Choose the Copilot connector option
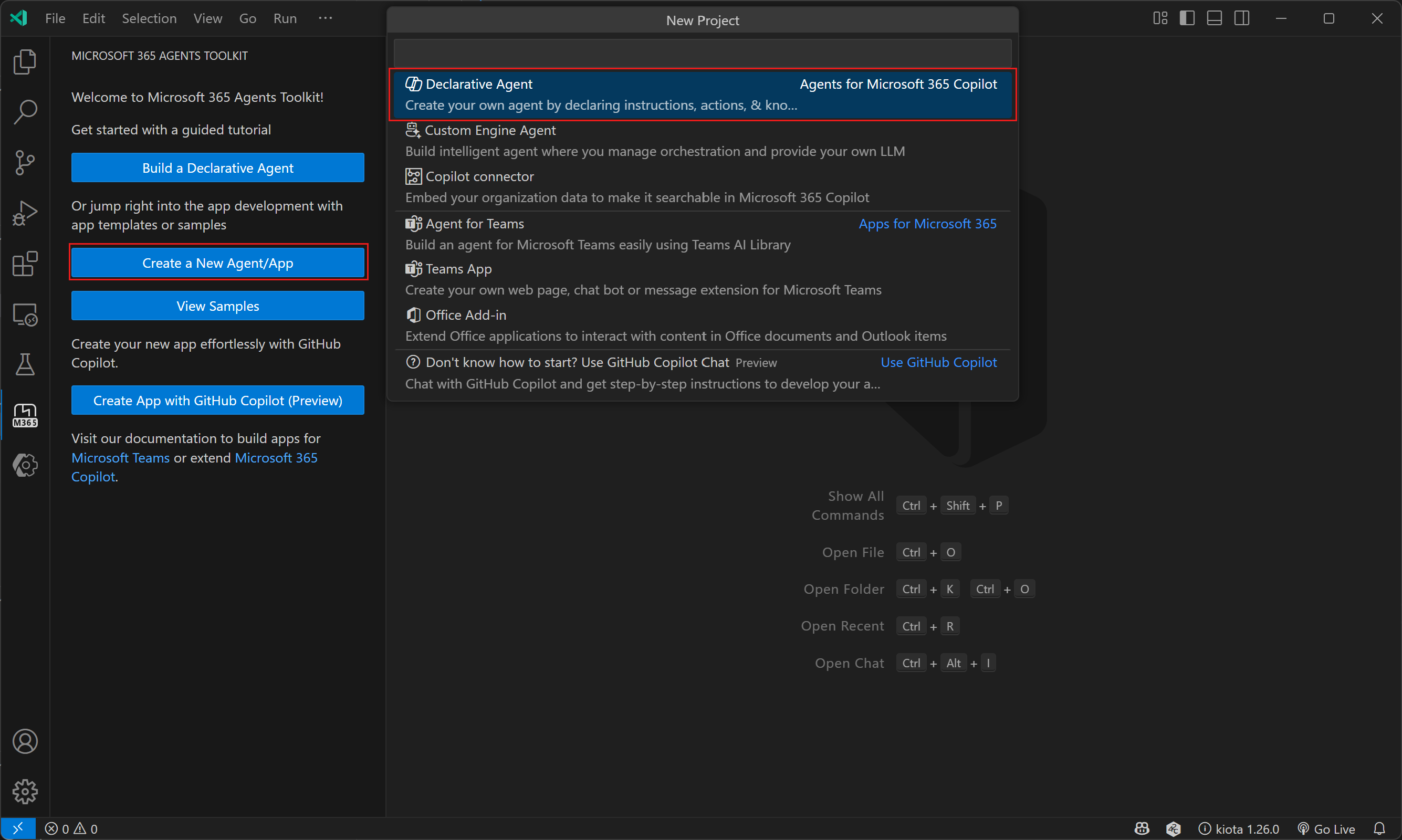 click(703, 187)
